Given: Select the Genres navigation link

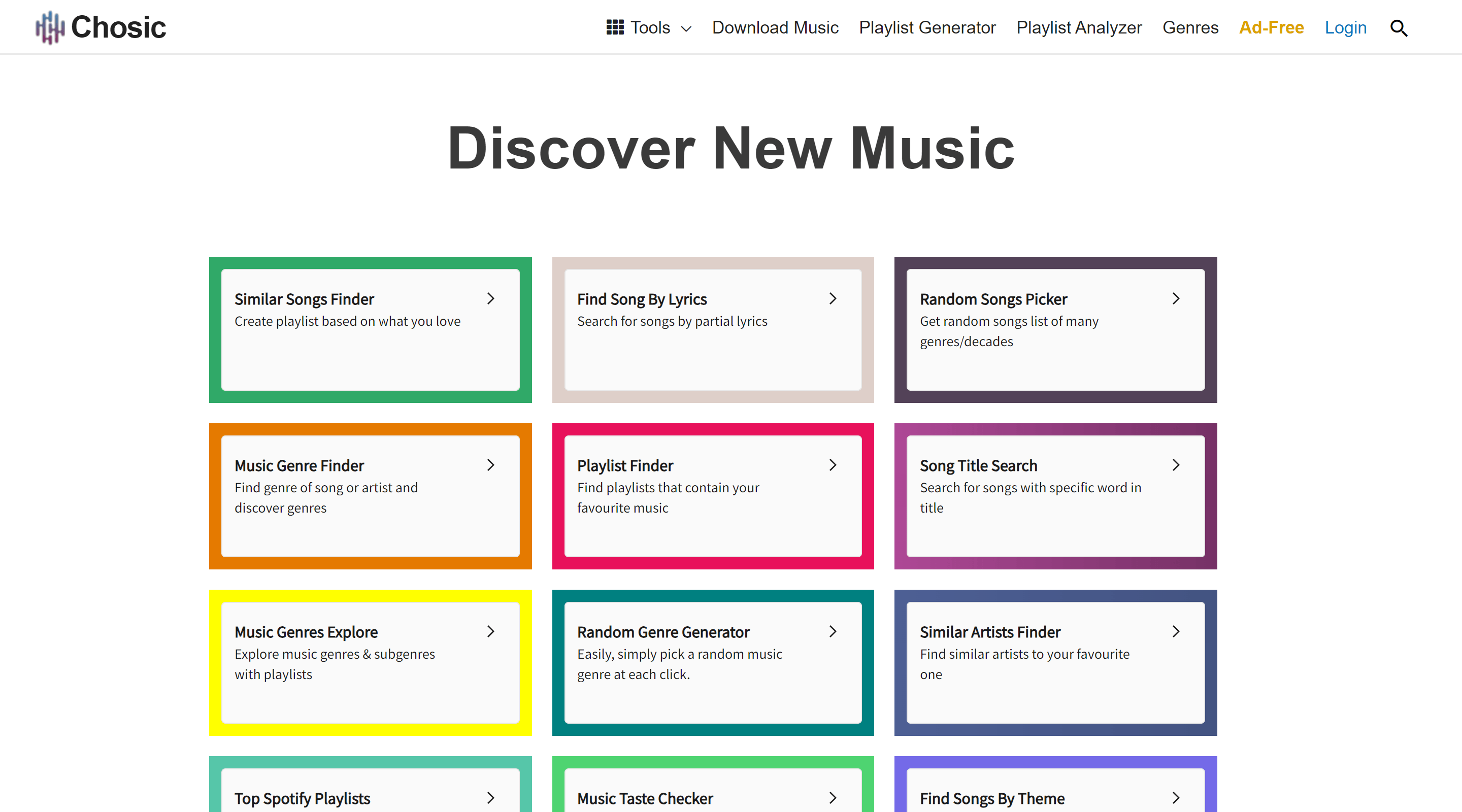Looking at the screenshot, I should tap(1190, 27).
